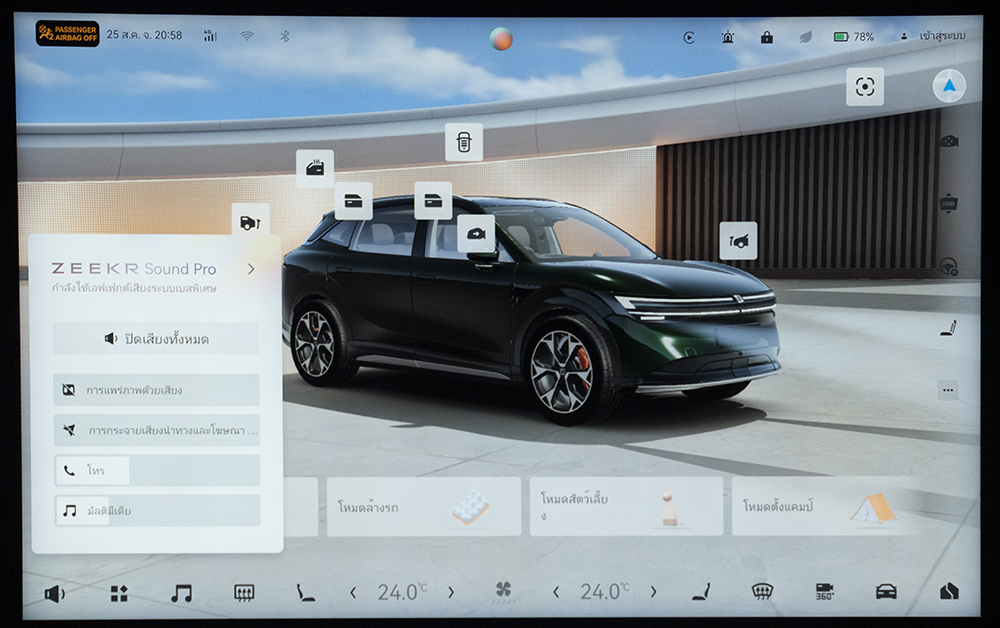The height and width of the screenshot is (628, 1000).
Task: Toggle front windshield defrost
Action: click(762, 592)
